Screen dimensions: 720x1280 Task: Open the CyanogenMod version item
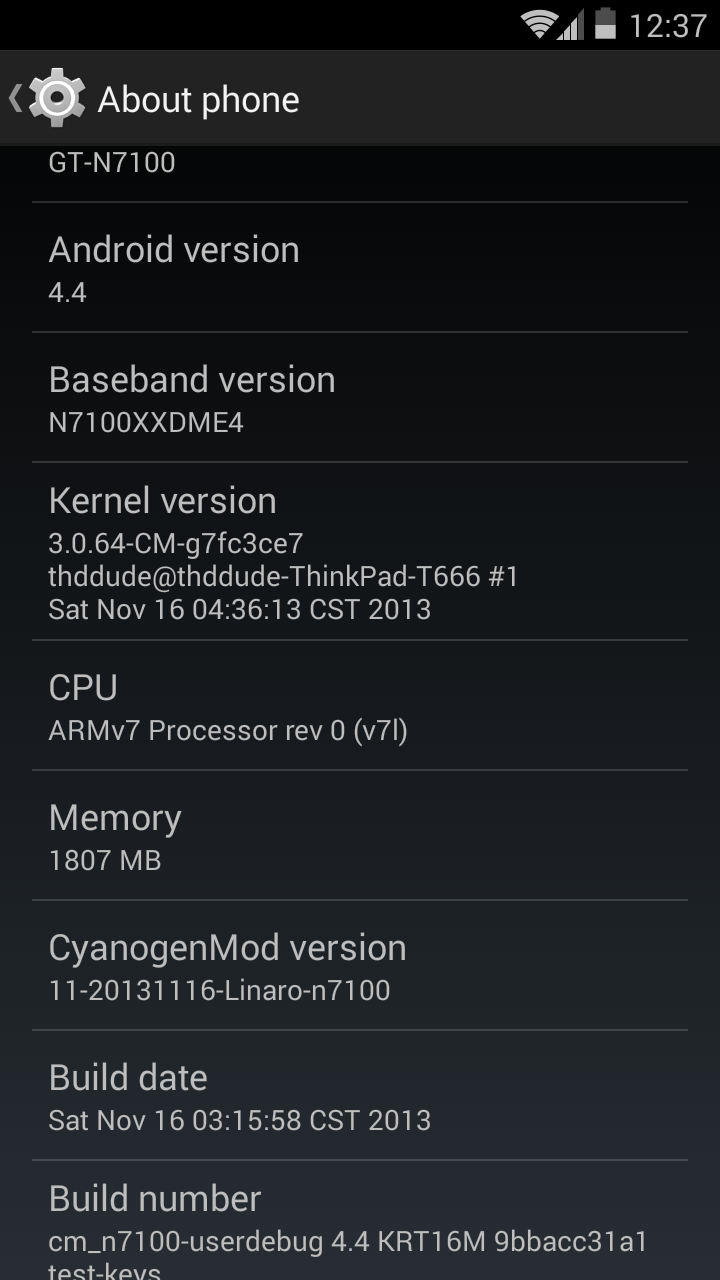360,965
